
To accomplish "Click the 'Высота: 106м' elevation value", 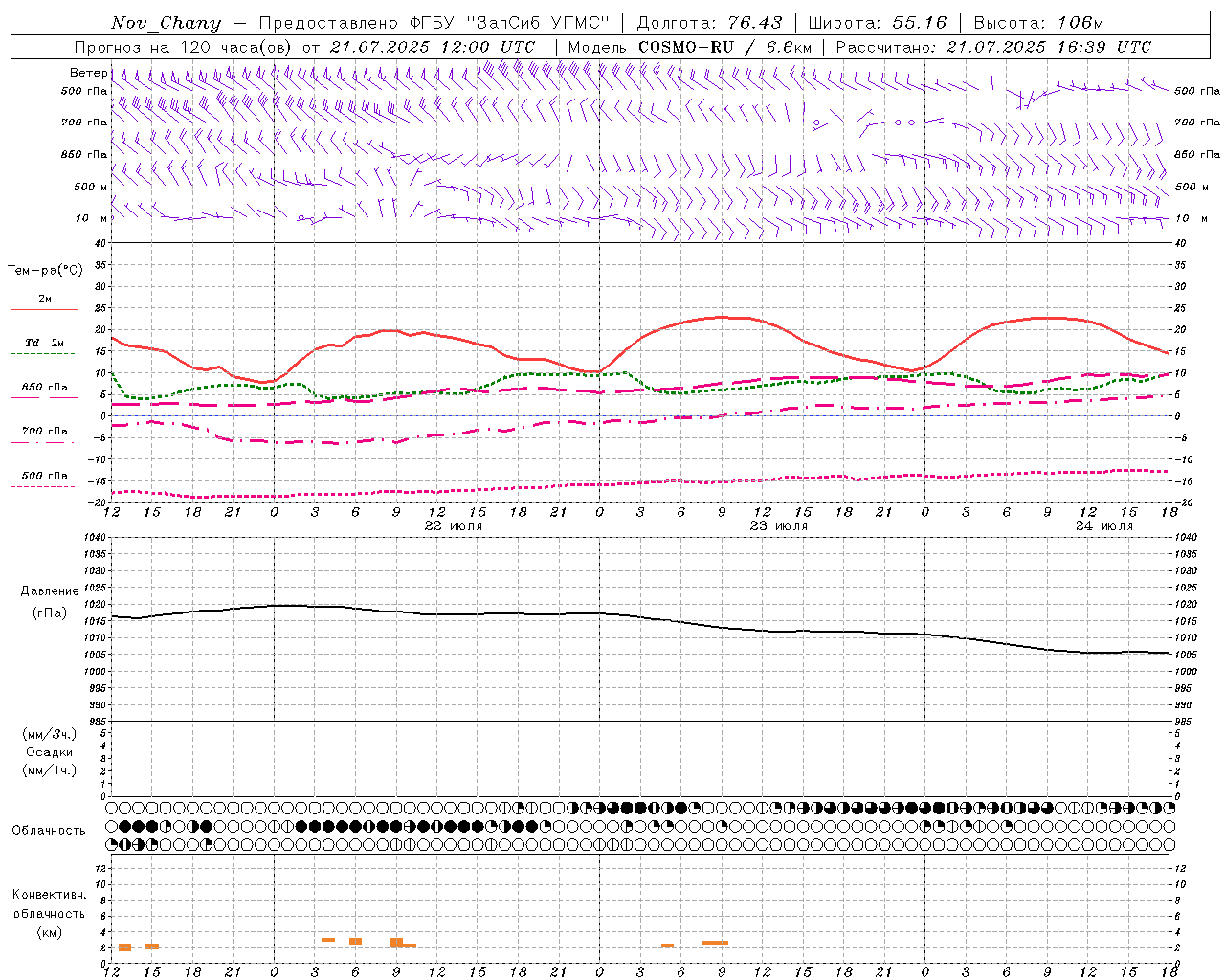I will 1038,23.
